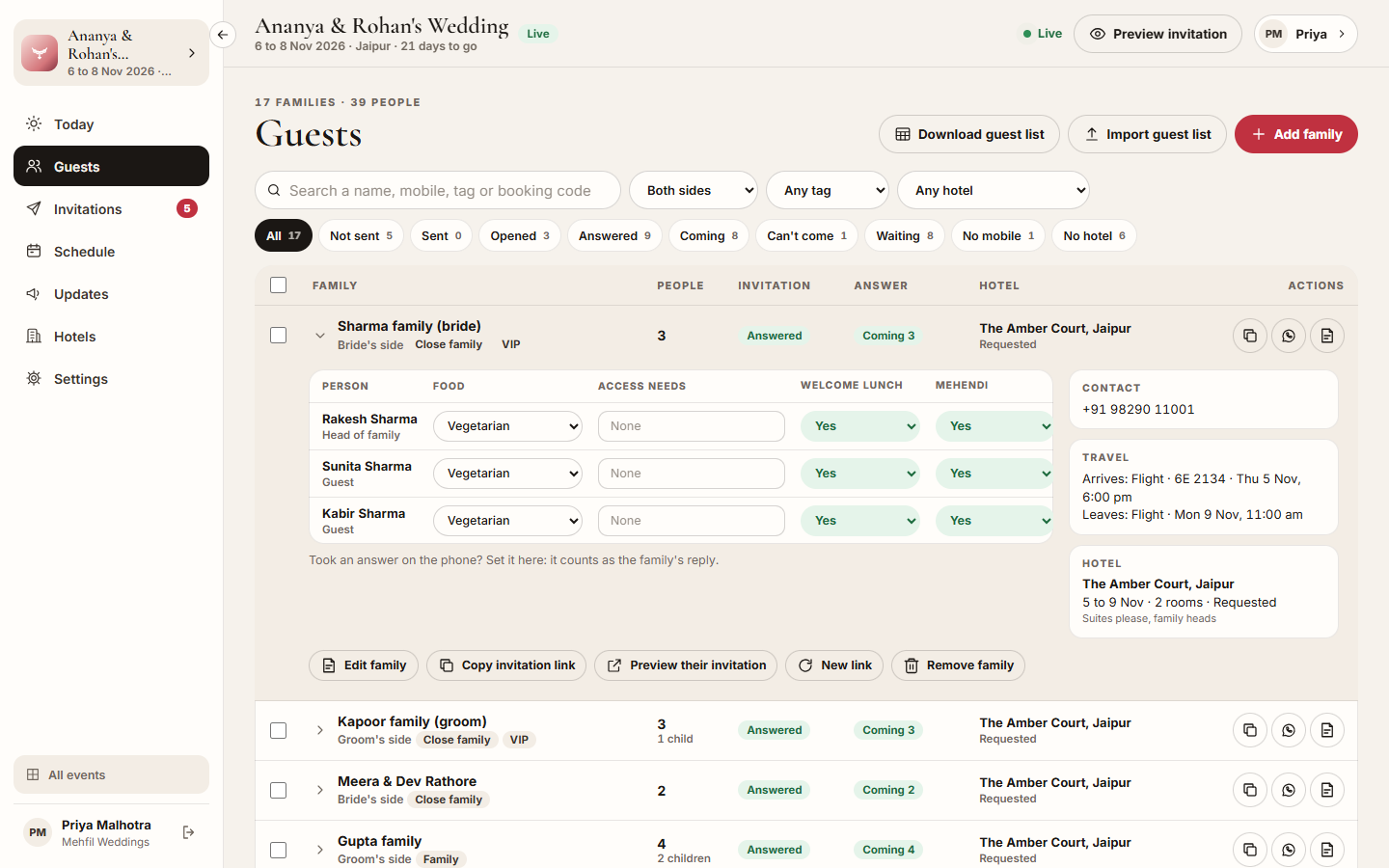Change Sunita Sharma's Welcome Lunch answer

(860, 474)
